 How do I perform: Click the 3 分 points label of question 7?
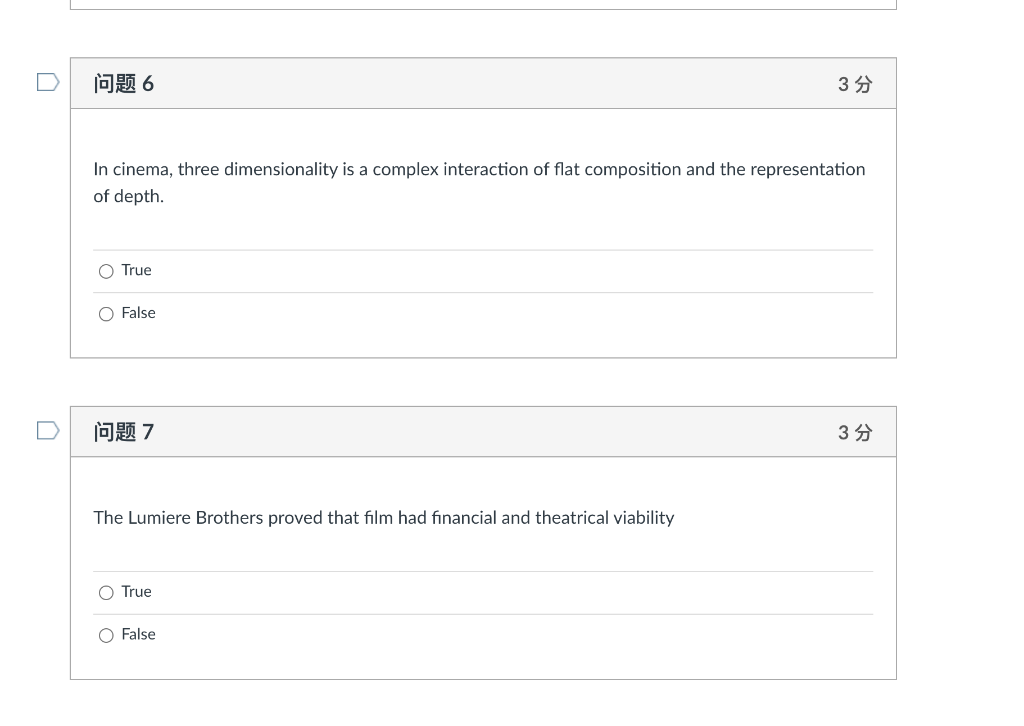(x=856, y=432)
